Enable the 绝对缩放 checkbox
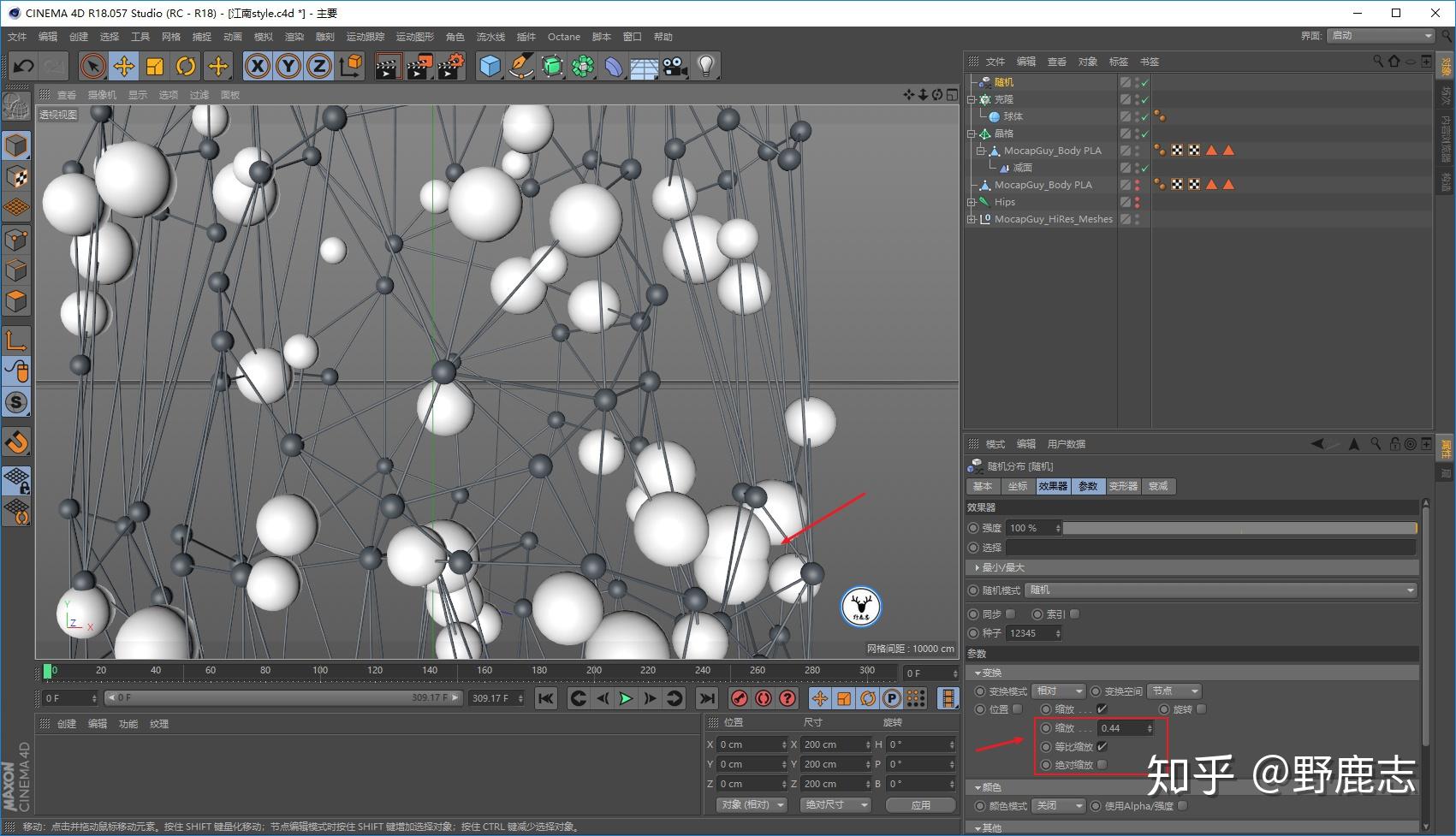1456x836 pixels. pos(1102,765)
